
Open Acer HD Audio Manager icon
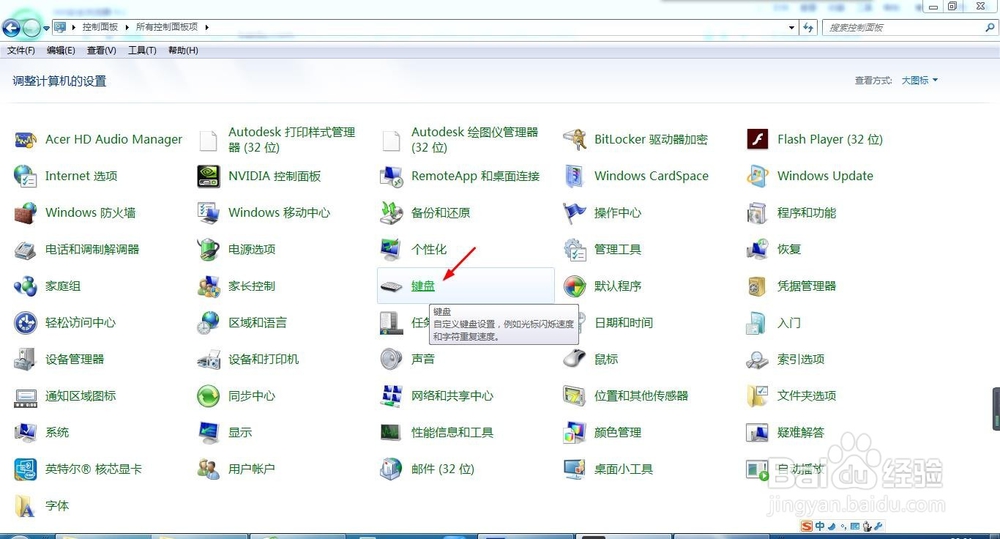tap(26, 139)
